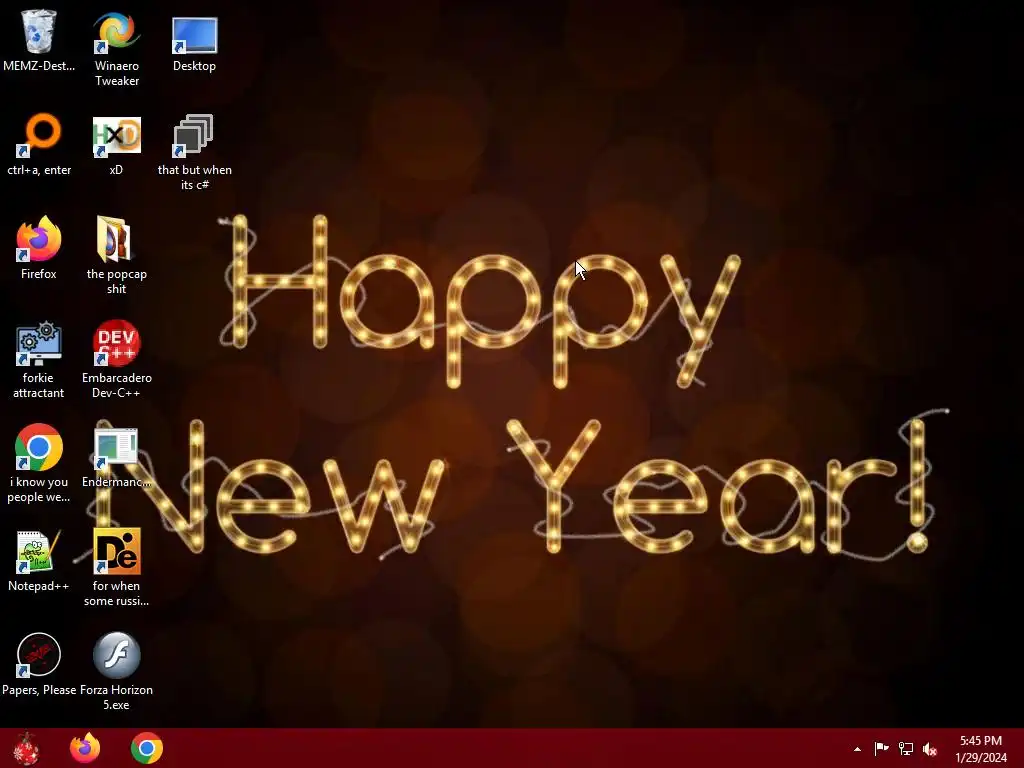The width and height of the screenshot is (1024, 768).
Task: Select the 'Papers, Please' label text
Action: click(x=39, y=690)
